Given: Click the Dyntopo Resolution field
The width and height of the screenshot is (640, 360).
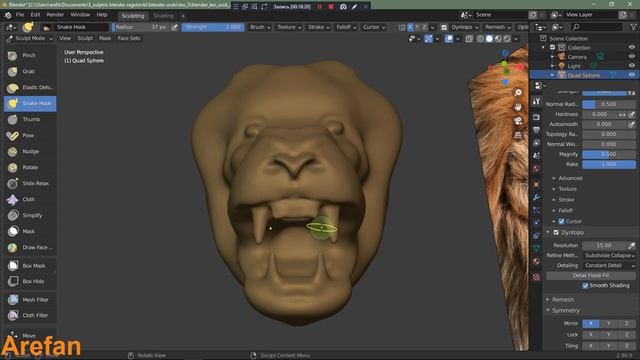Looking at the screenshot, I should pyautogui.click(x=604, y=246).
